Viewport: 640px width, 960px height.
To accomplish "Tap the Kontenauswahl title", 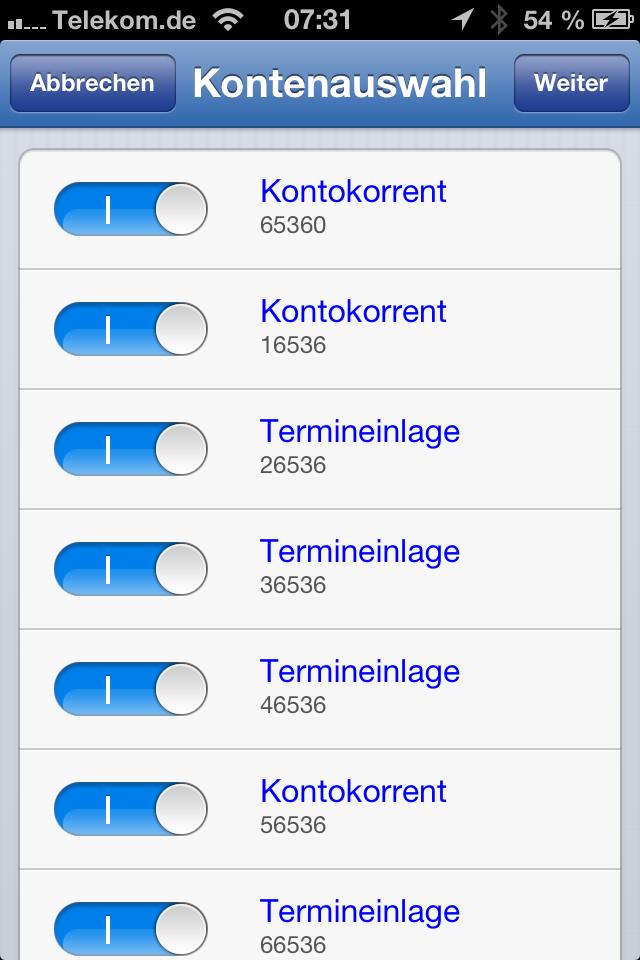I will 340,83.
